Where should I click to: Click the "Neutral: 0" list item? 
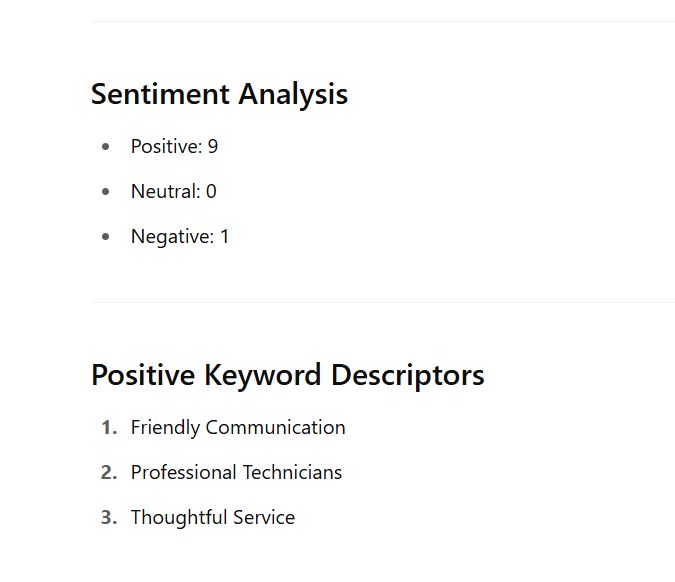click(173, 192)
